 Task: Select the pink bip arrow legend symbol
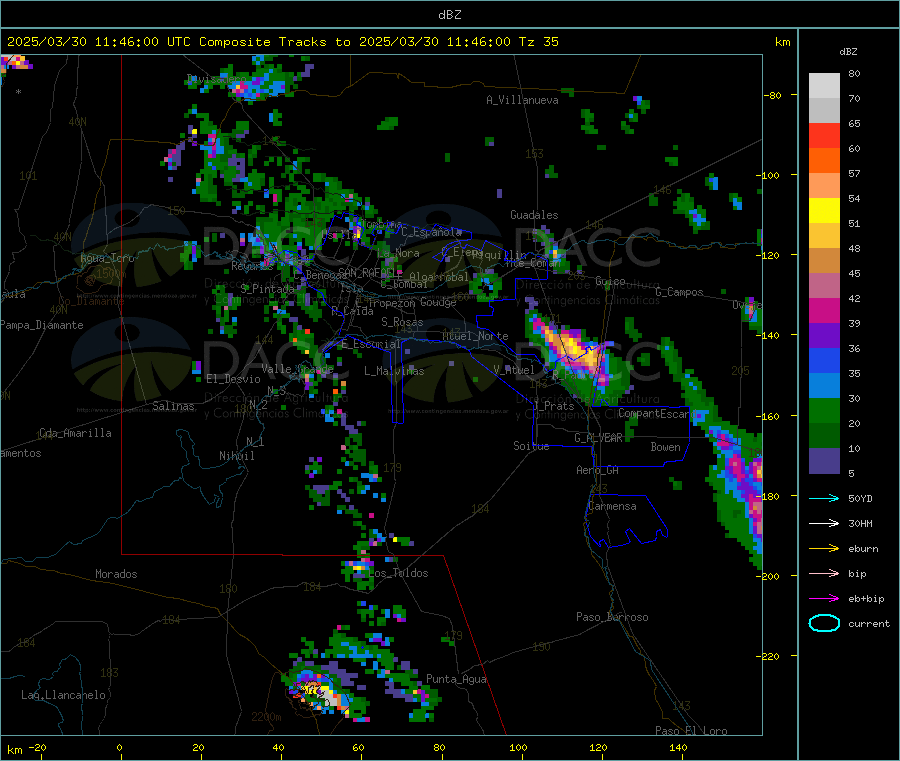pyautogui.click(x=824, y=573)
